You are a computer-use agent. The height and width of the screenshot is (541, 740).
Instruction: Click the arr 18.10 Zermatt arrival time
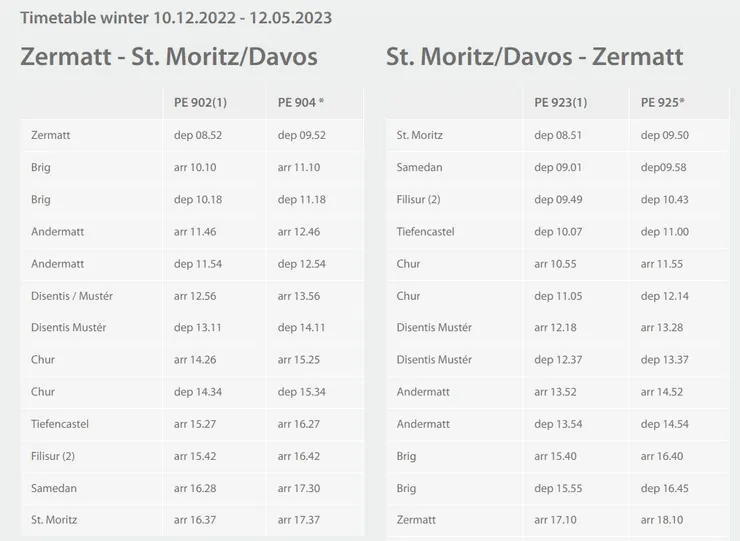(664, 520)
